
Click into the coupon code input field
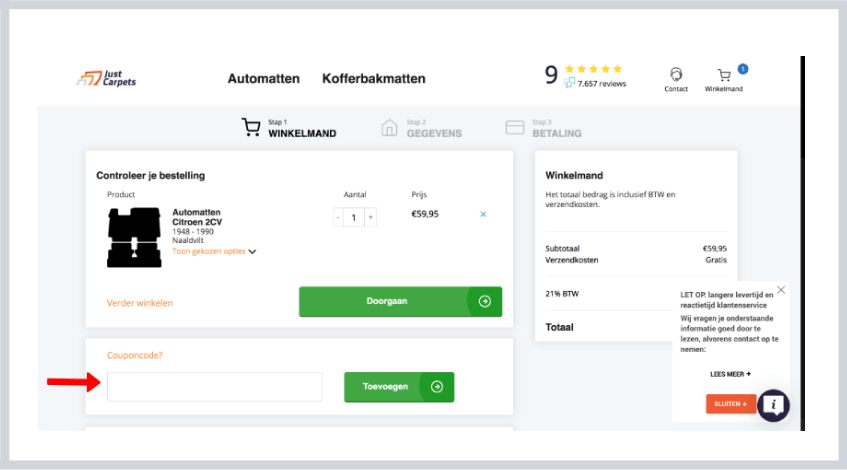pos(214,387)
